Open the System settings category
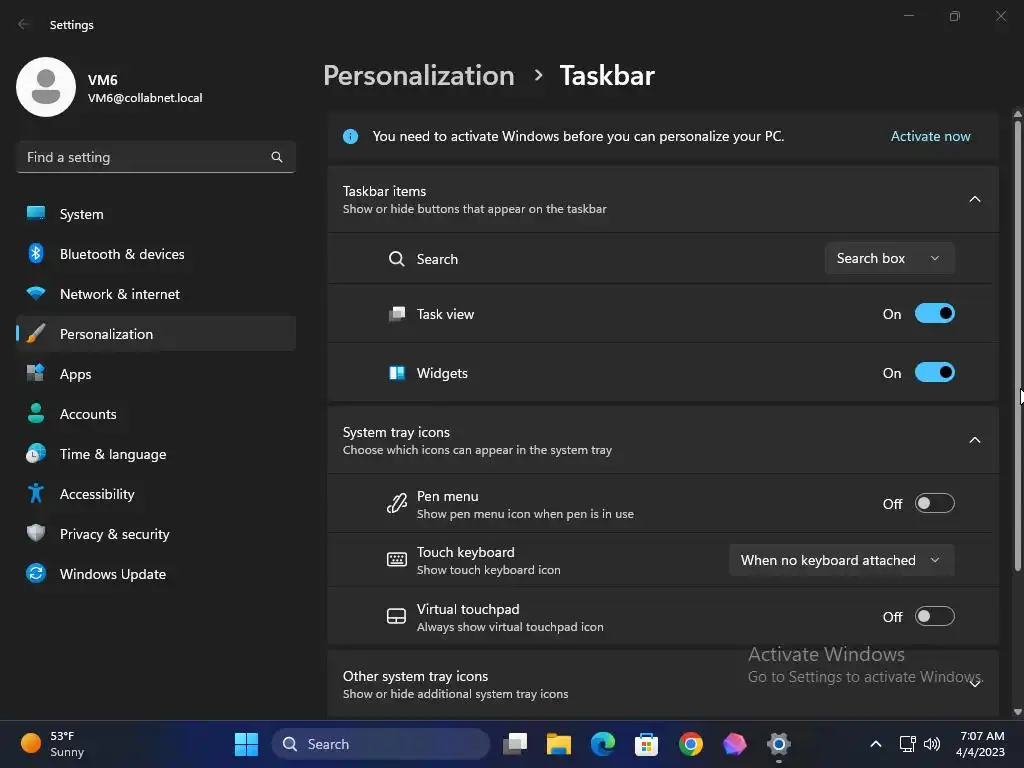Viewport: 1024px width, 768px height. pos(155,214)
